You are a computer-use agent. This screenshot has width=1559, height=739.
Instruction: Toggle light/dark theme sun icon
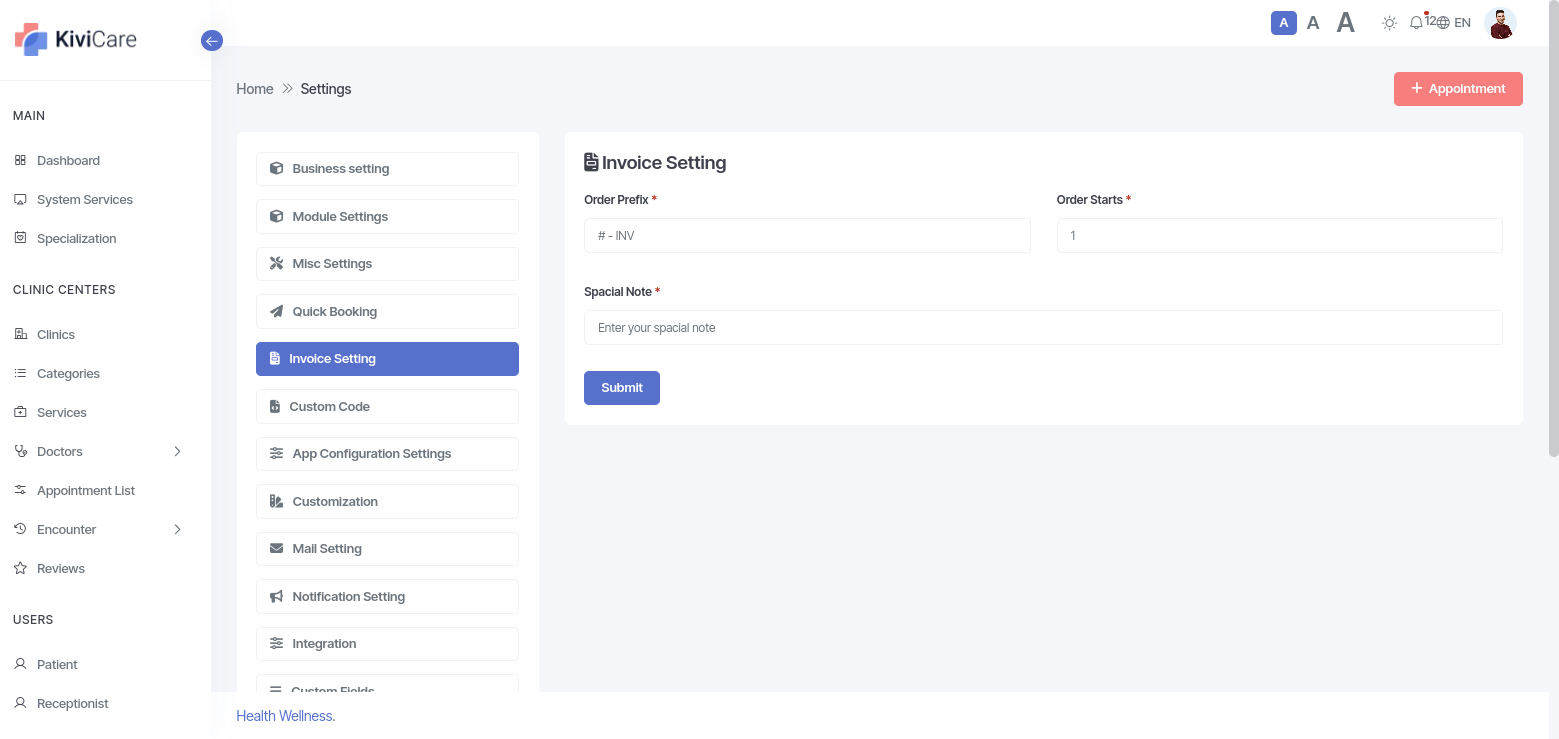[x=1389, y=23]
